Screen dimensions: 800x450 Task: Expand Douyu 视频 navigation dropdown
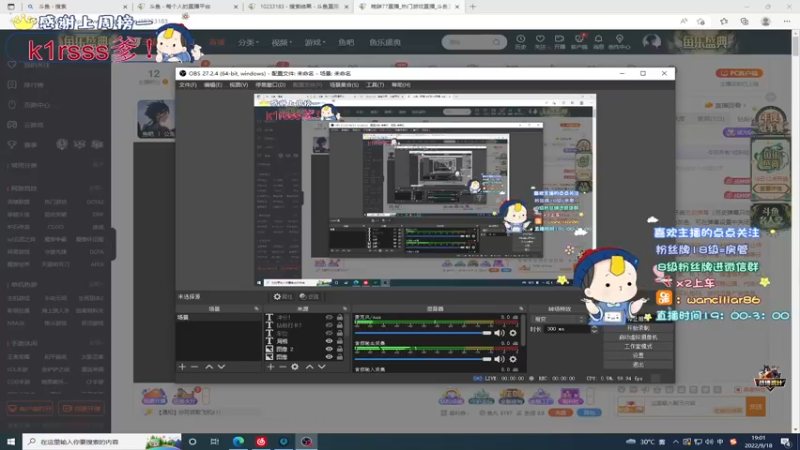pos(281,42)
